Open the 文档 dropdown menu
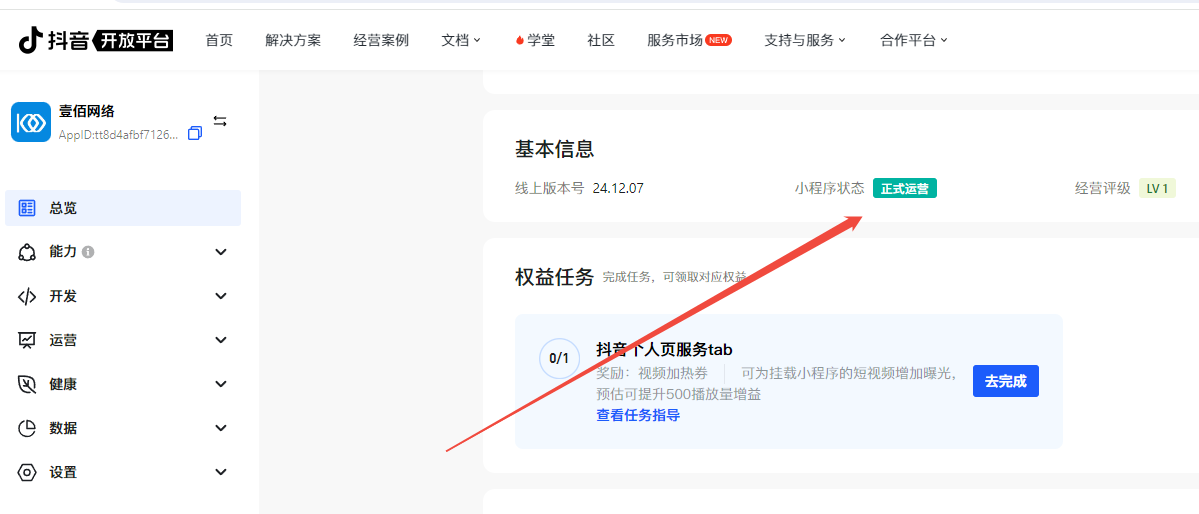 (x=461, y=40)
